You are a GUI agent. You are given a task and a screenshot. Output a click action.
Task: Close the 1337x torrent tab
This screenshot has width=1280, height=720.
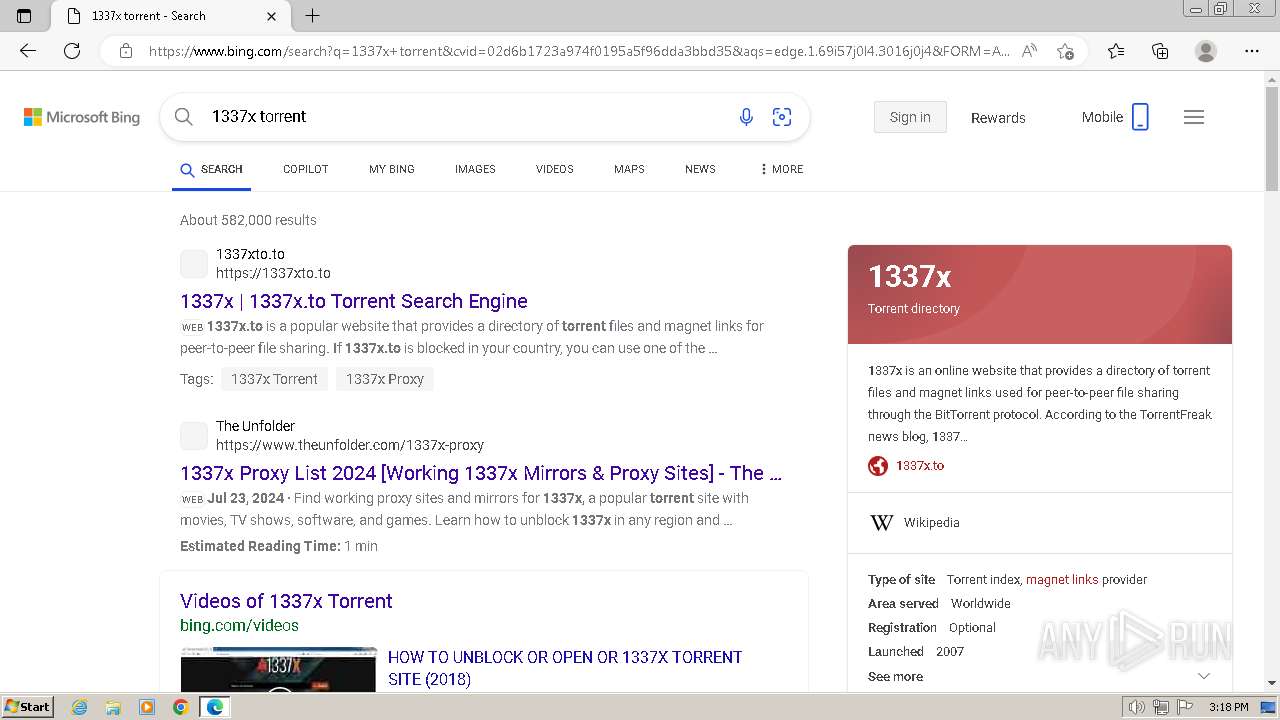pos(272,16)
